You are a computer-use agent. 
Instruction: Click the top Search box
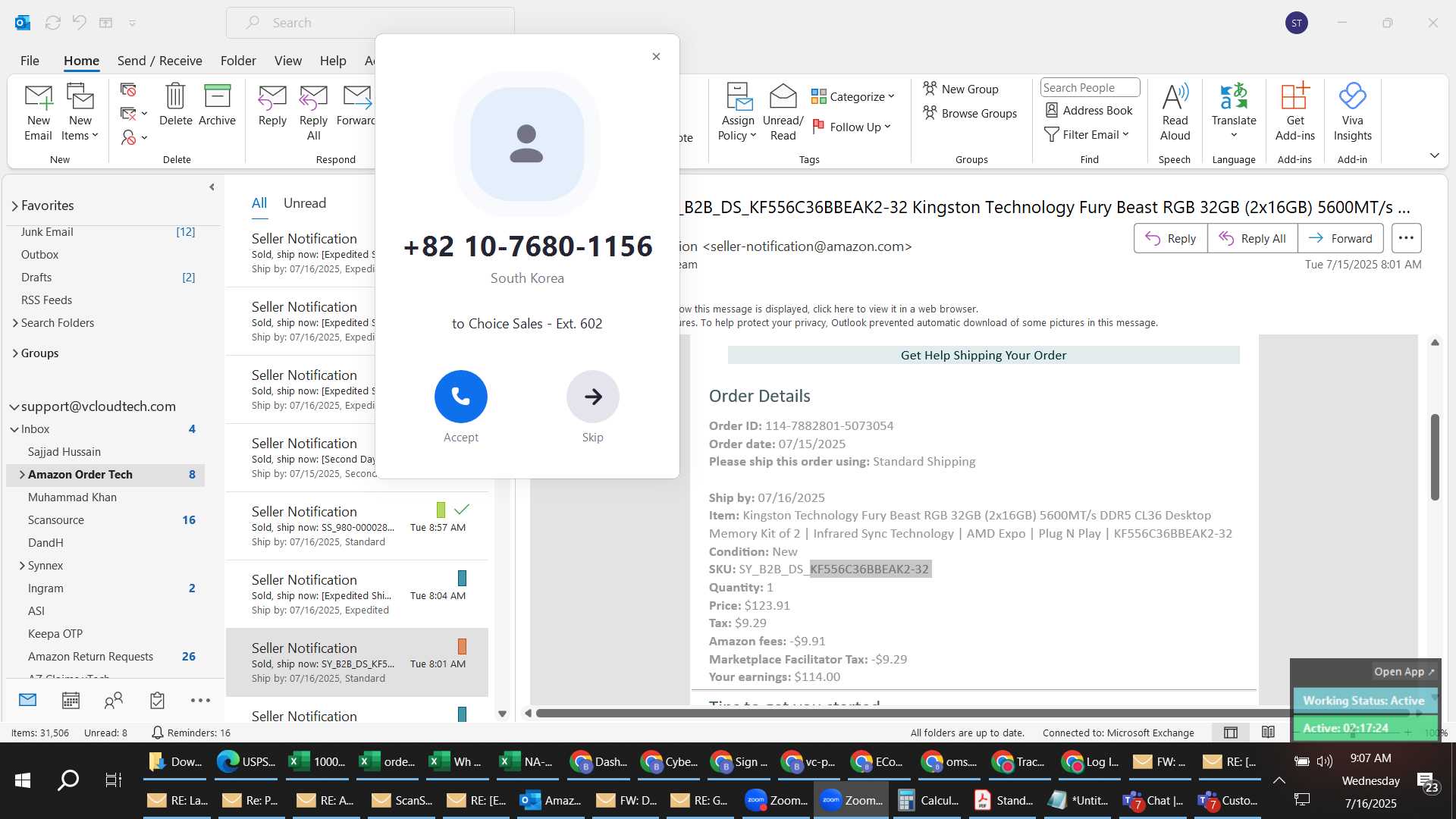tap(370, 23)
